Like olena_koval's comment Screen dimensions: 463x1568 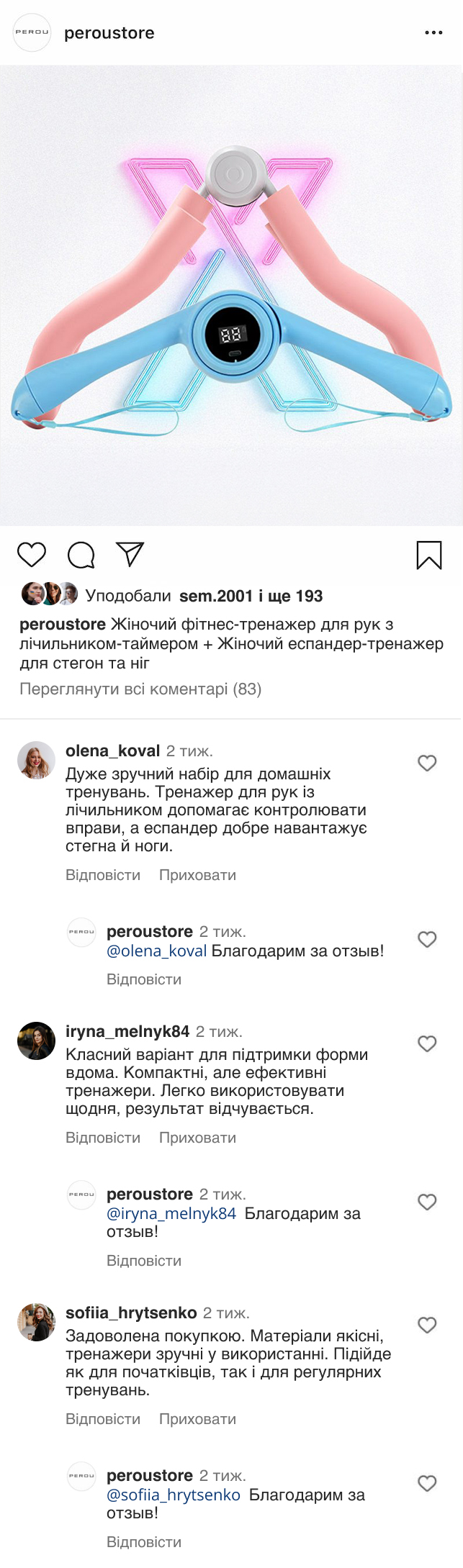pos(428,763)
